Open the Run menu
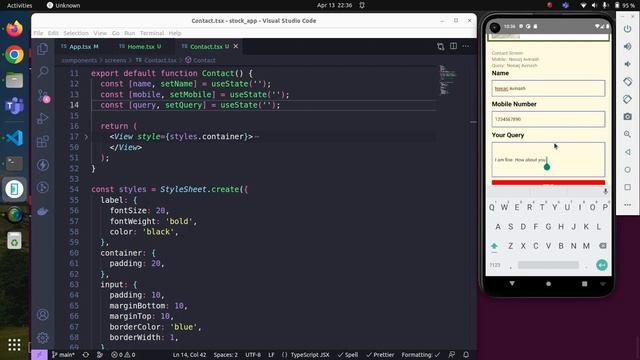Screen dimensions: 640x360 [129, 33]
